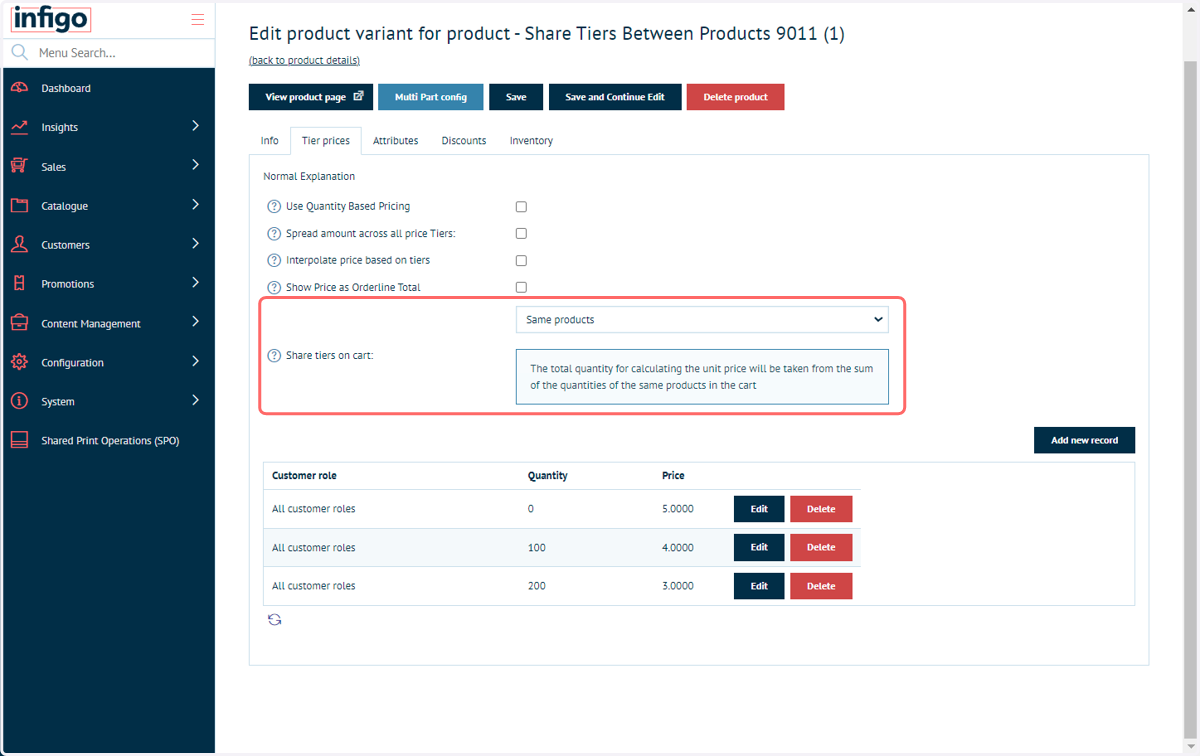The width and height of the screenshot is (1200, 756).
Task: Click the View product page button
Action: click(x=311, y=97)
